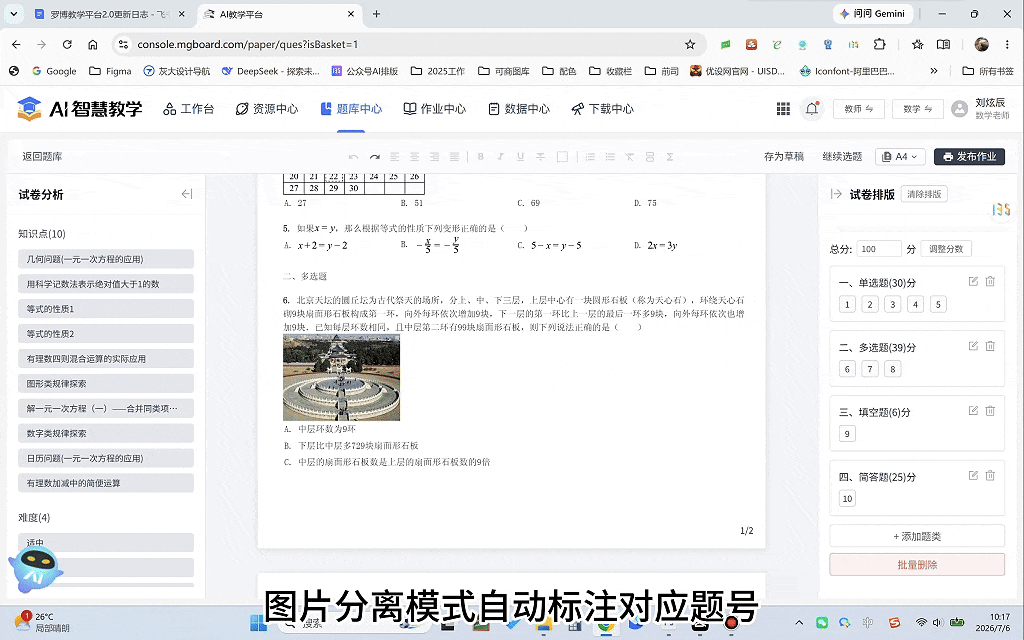The image size is (1024, 640).
Task: Click 存为草稿
Action: pyautogui.click(x=784, y=157)
